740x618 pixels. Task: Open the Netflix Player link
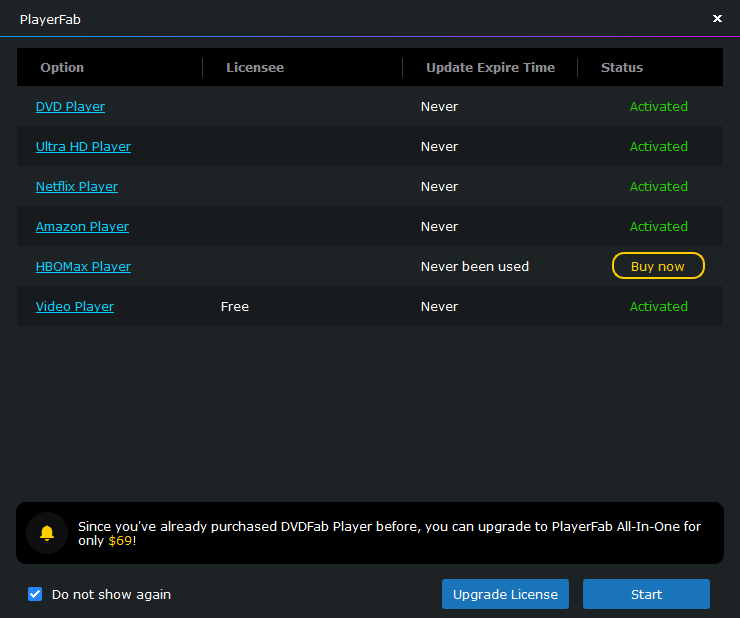click(77, 186)
